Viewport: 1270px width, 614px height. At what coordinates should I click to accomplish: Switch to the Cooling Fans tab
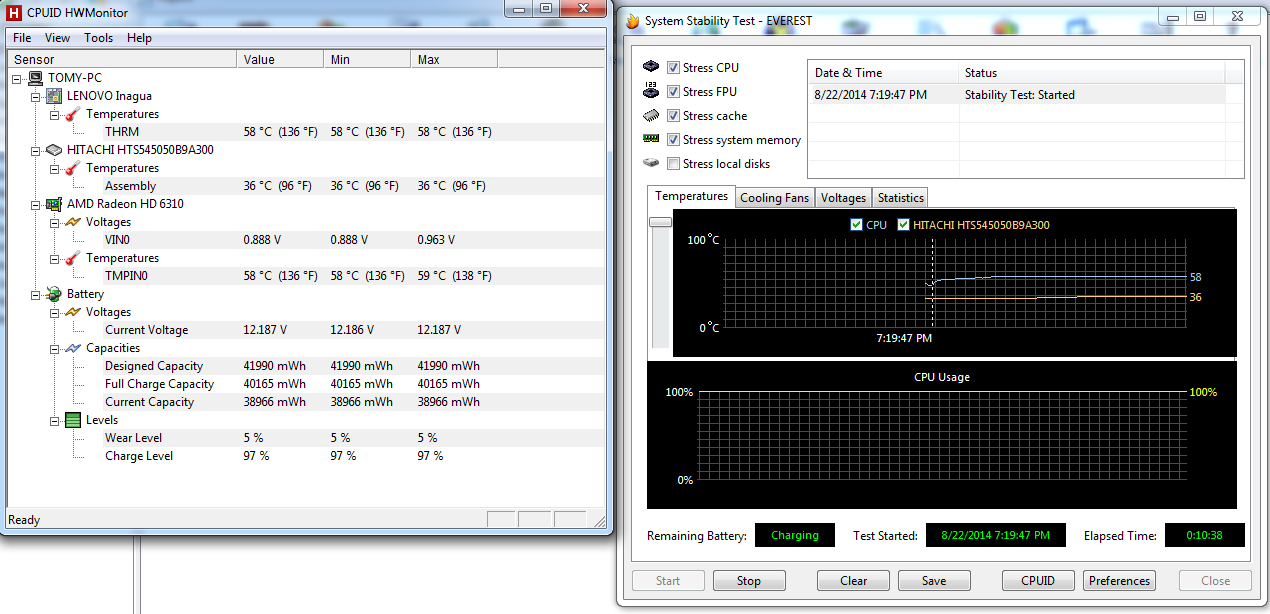pos(774,198)
